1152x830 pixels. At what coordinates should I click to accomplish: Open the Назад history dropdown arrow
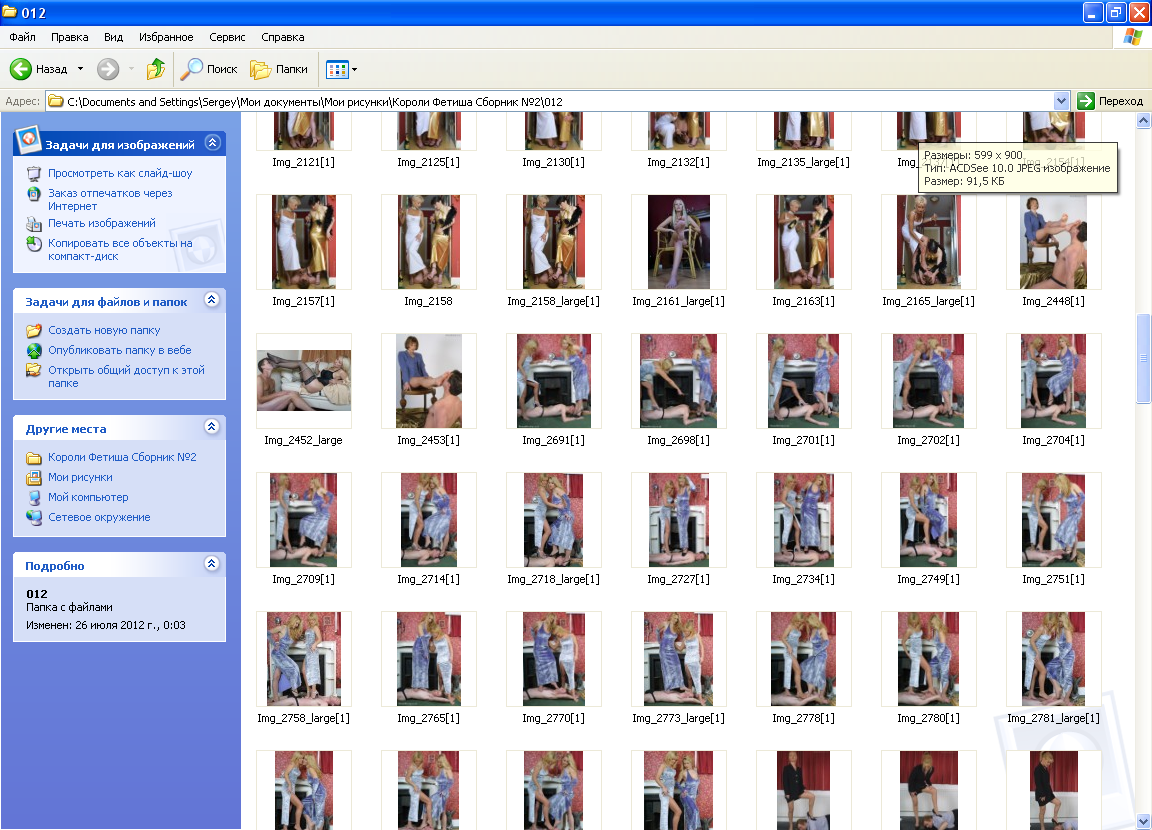[x=80, y=69]
